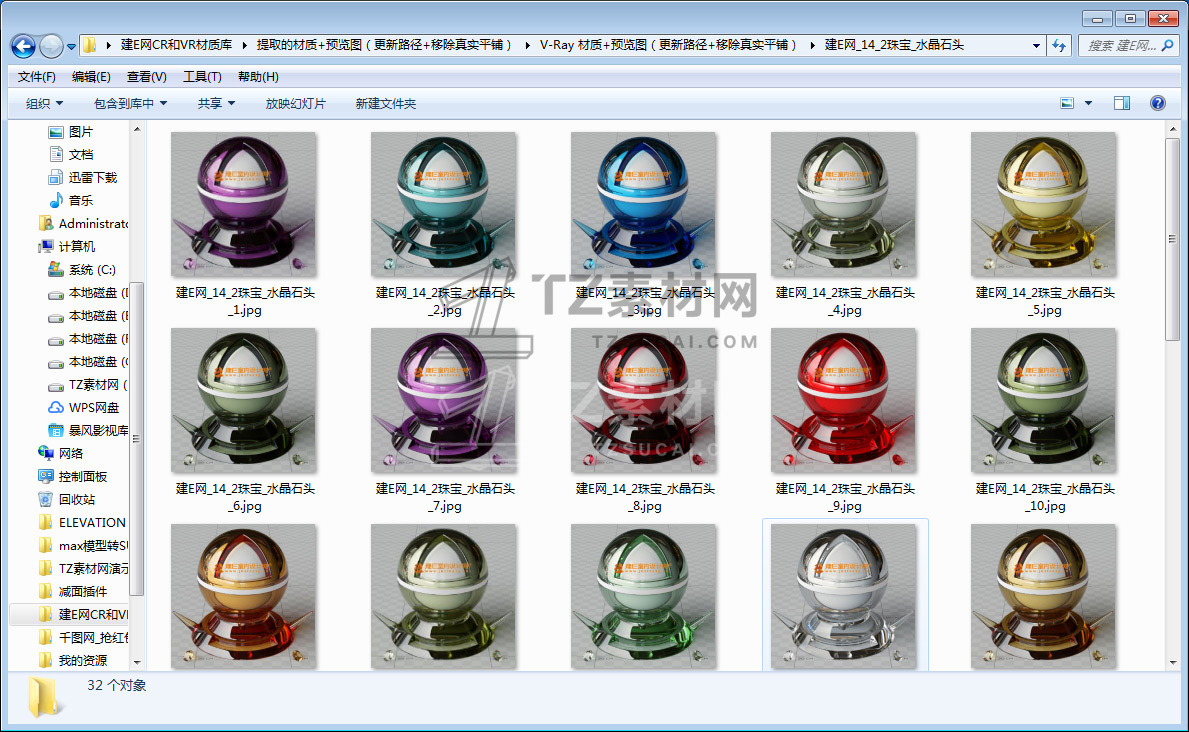Click the Back navigation arrow button
The height and width of the screenshot is (732, 1189).
pyautogui.click(x=23, y=46)
